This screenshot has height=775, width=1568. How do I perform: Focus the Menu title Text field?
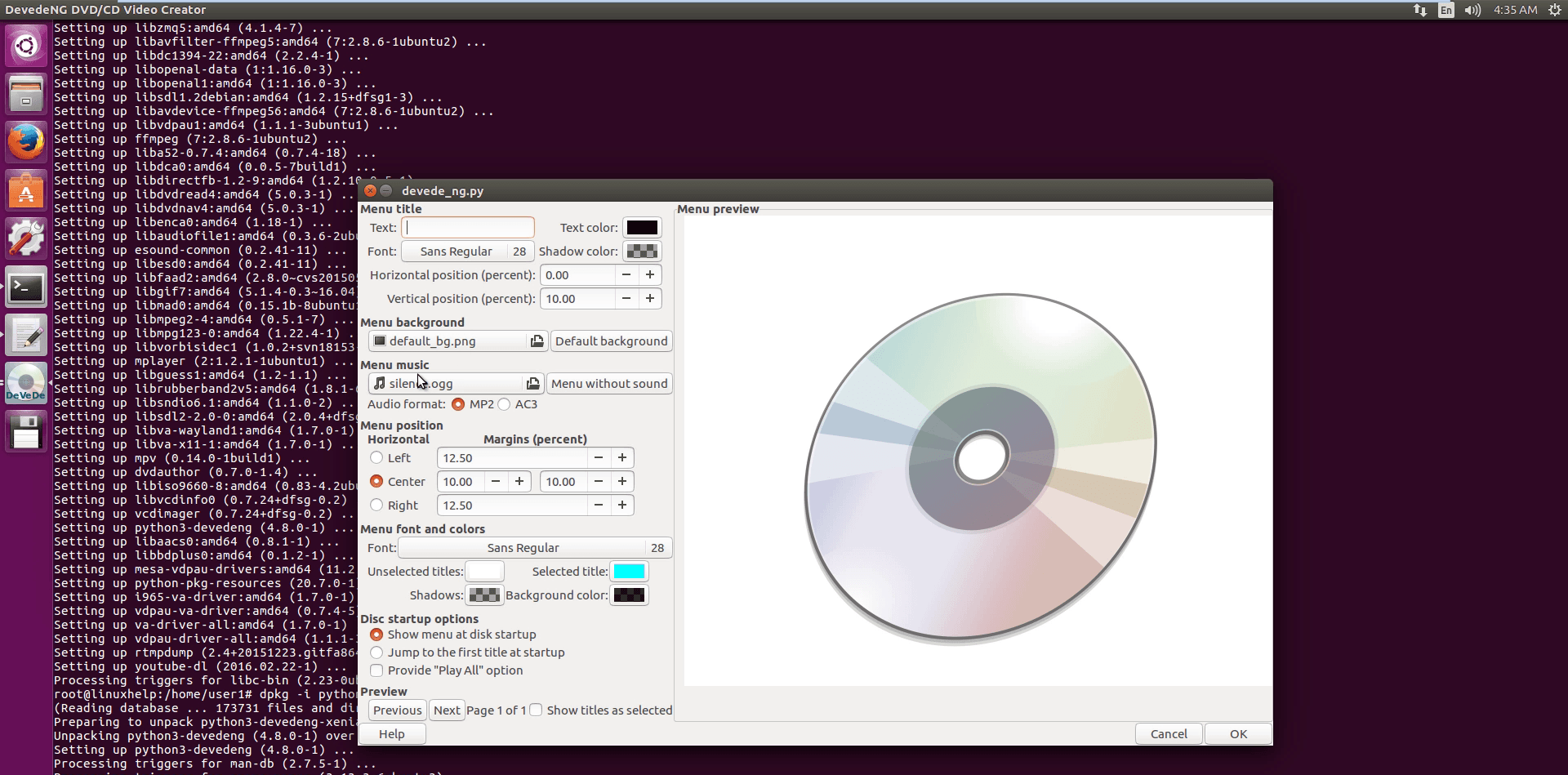[468, 228]
